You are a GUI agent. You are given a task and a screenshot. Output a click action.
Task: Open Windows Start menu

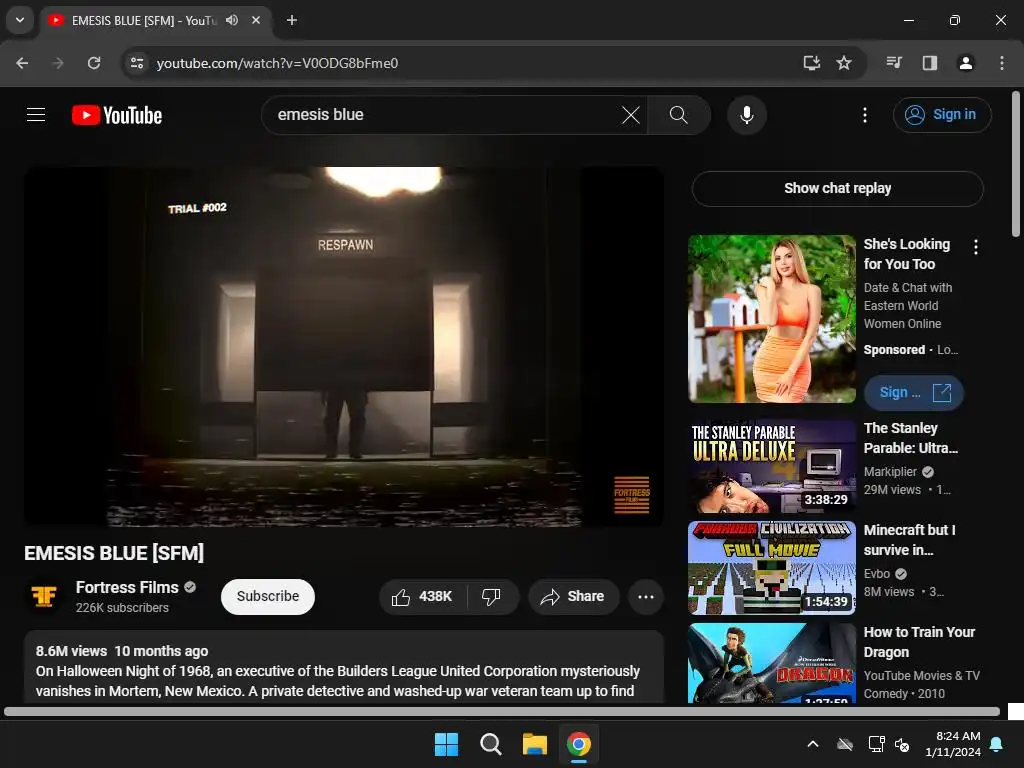(447, 744)
